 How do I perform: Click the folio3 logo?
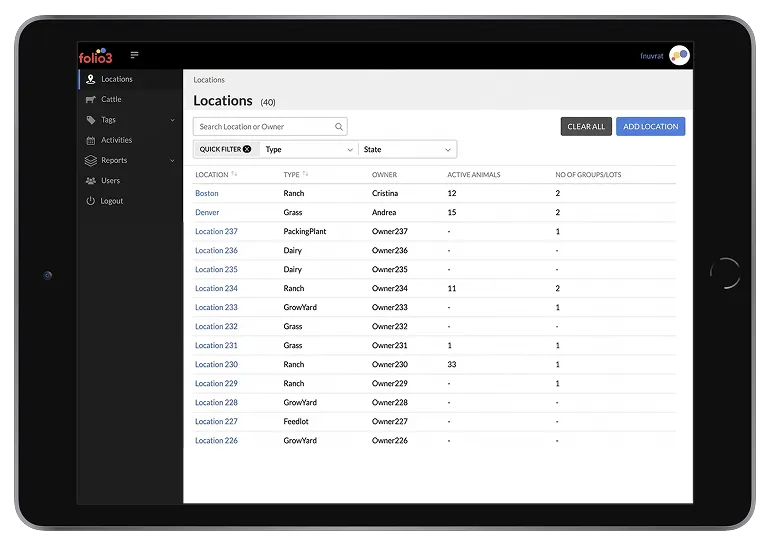(96, 56)
